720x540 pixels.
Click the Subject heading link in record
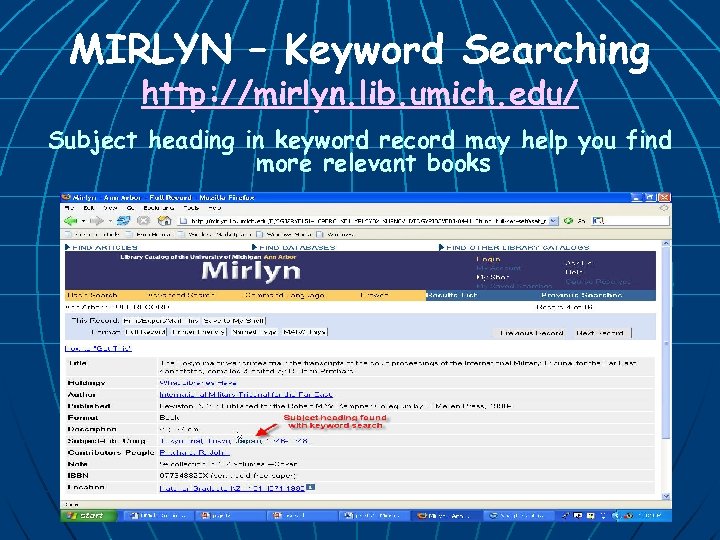(x=234, y=441)
